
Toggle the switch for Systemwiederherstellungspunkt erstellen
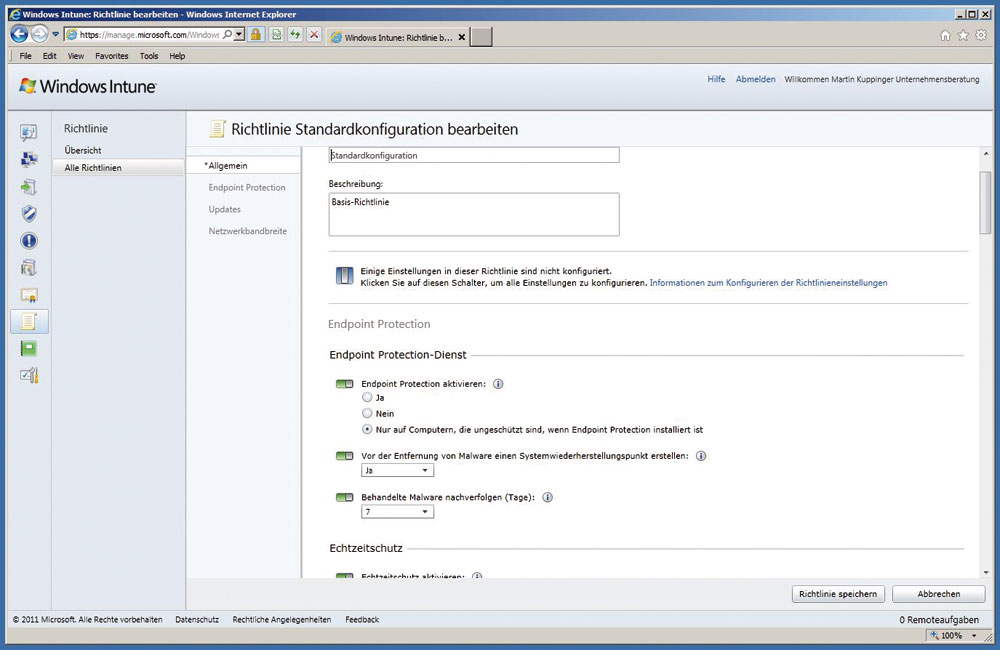click(344, 456)
